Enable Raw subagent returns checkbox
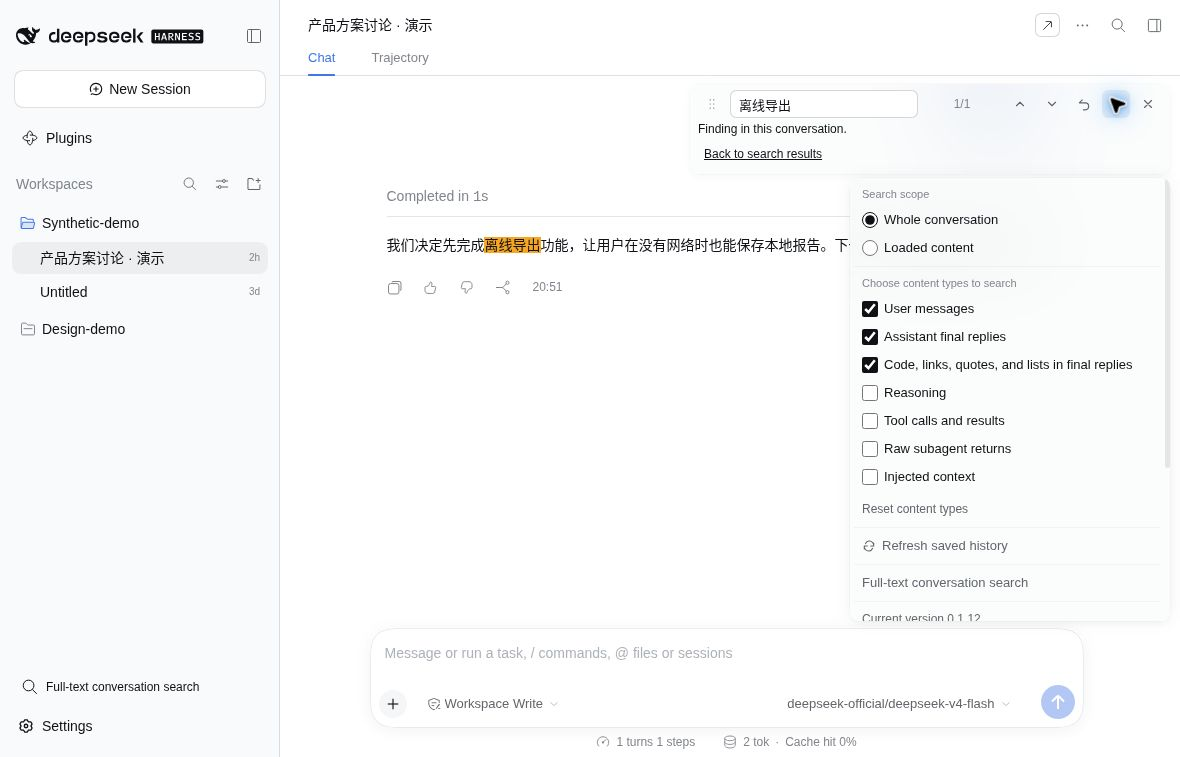 click(x=870, y=448)
